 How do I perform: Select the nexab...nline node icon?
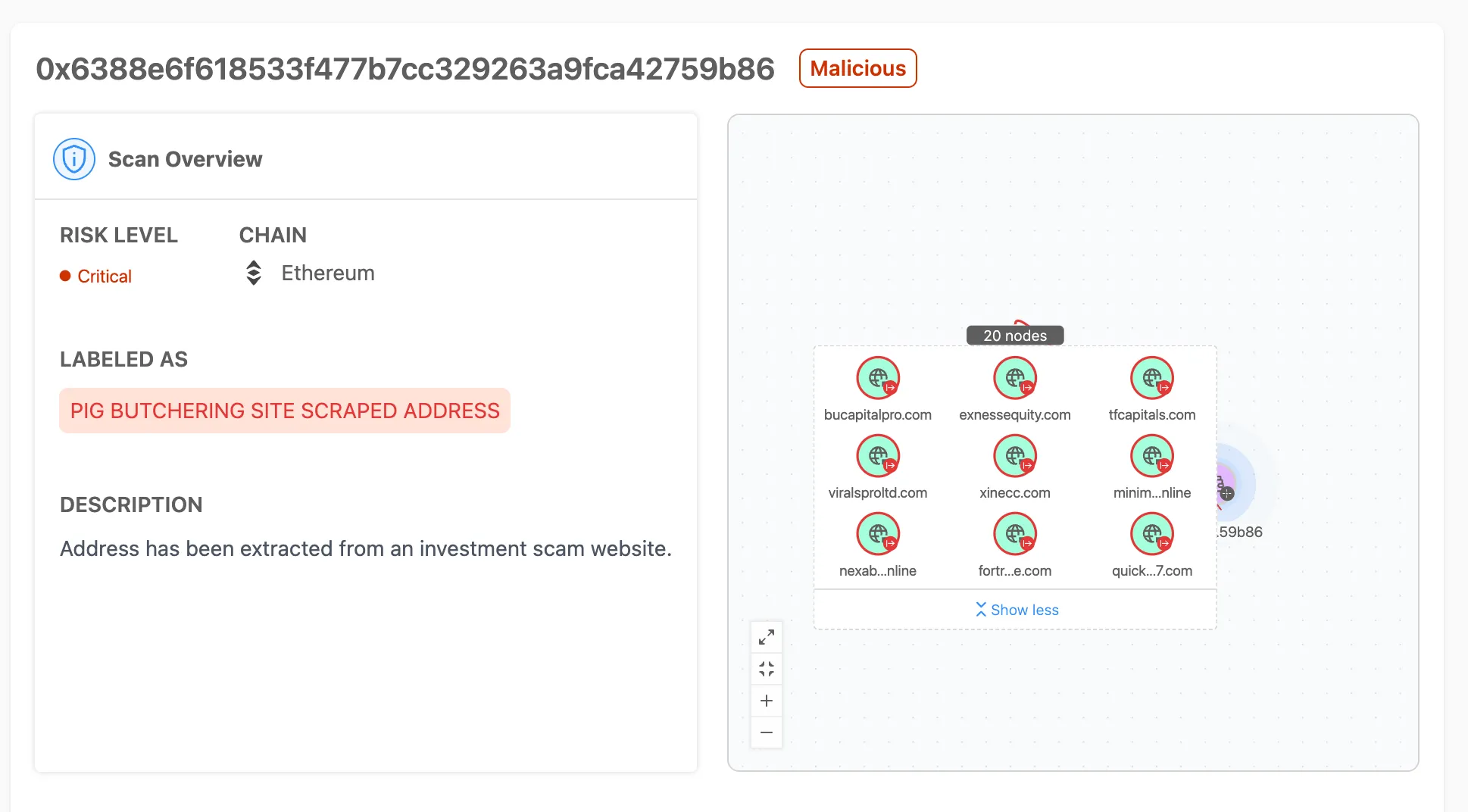pyautogui.click(x=878, y=533)
